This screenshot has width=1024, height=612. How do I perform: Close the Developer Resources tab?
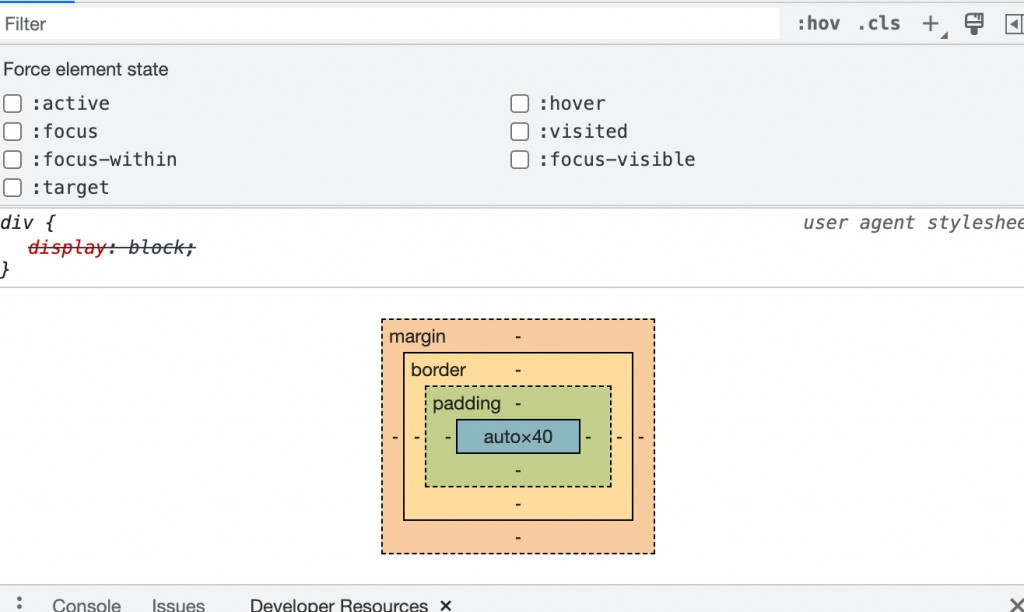tap(446, 605)
